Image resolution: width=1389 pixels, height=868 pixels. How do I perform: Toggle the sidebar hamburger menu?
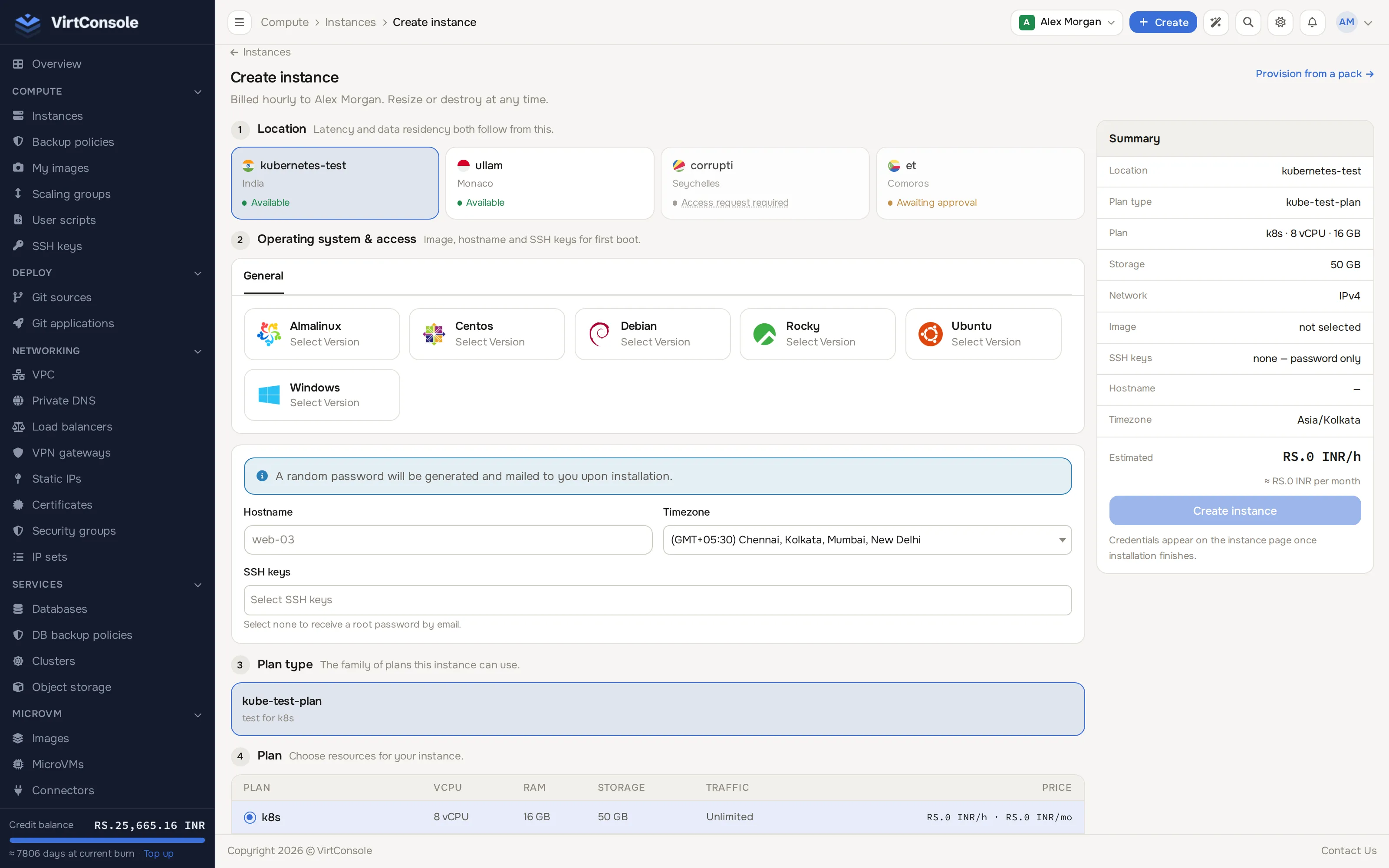pyautogui.click(x=239, y=23)
